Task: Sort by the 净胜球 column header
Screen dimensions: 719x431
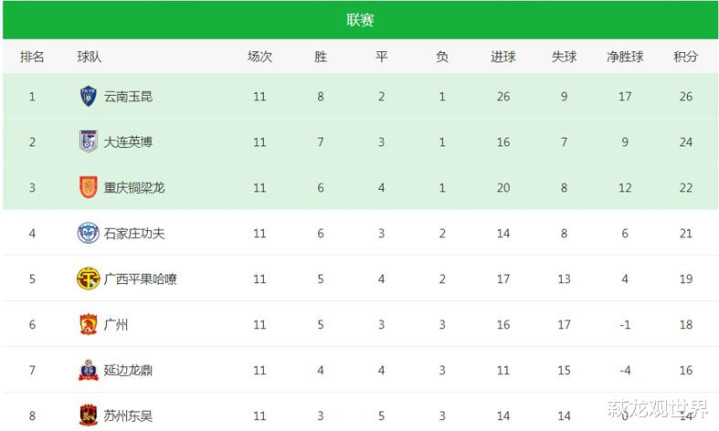Action: (625, 57)
